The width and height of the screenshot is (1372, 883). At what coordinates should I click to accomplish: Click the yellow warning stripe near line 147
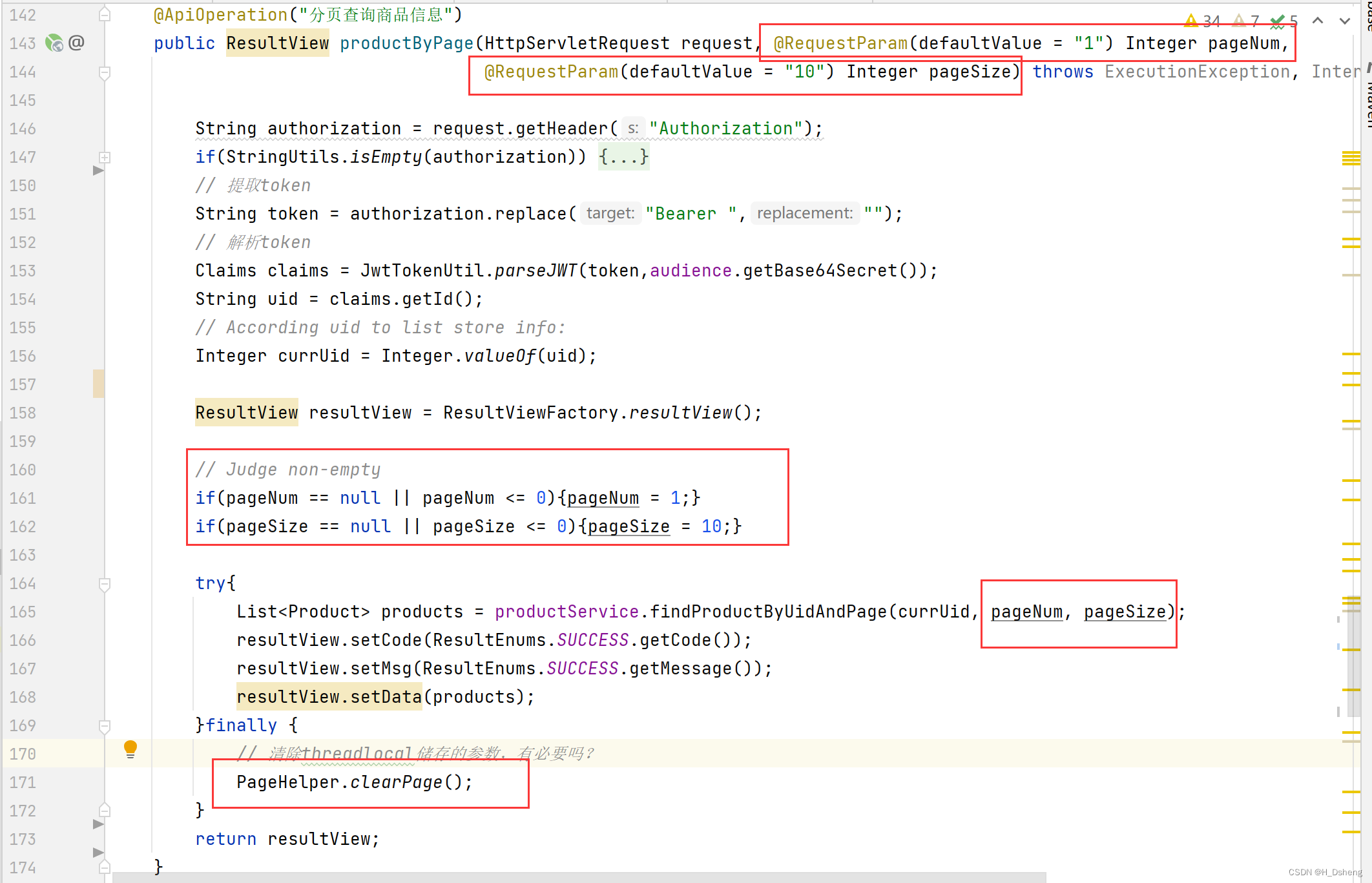pyautogui.click(x=1351, y=158)
